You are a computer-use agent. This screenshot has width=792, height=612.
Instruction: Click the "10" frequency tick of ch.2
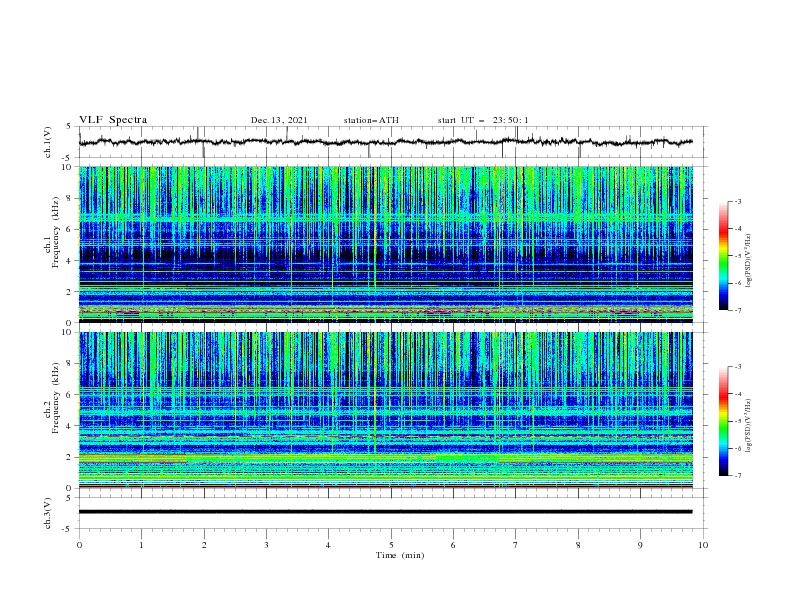(x=68, y=332)
